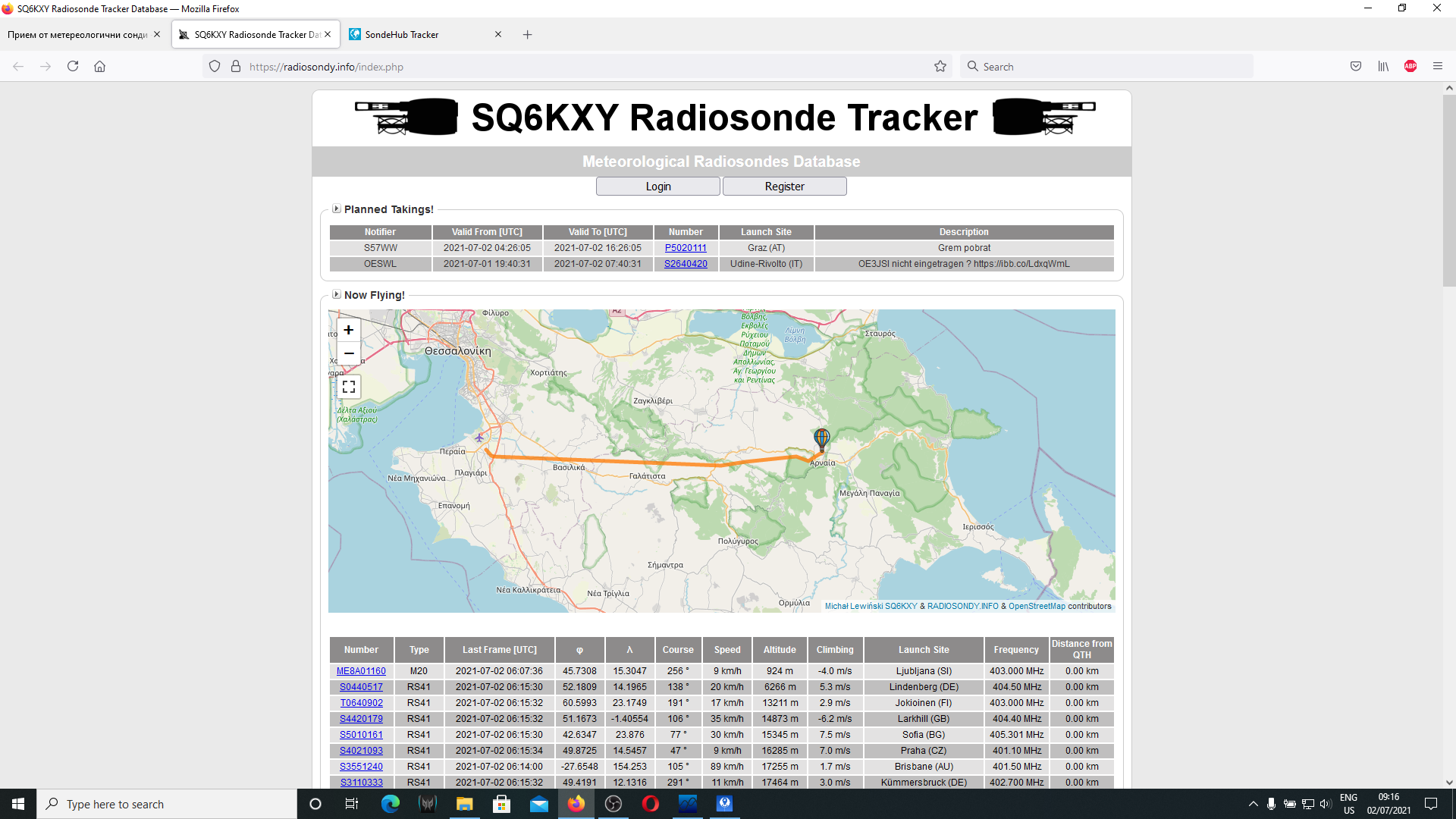The image size is (1456, 819).
Task: Open the Adblock Plus toolbar icon
Action: [x=1410, y=66]
